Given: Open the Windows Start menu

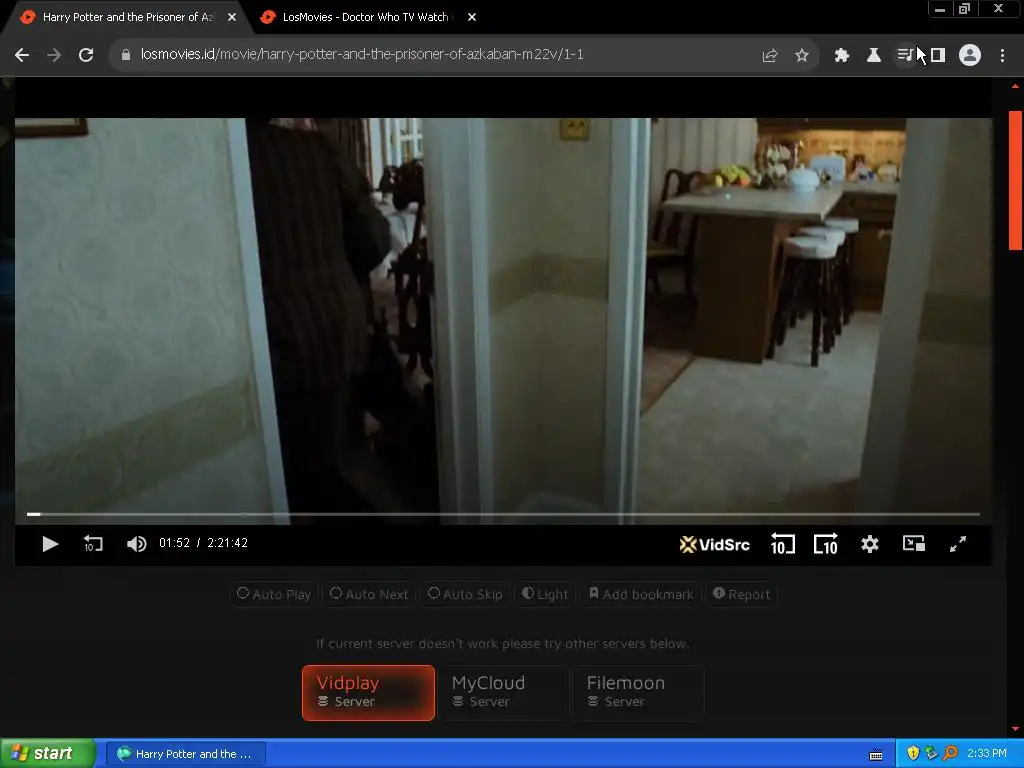Looking at the screenshot, I should coord(47,754).
